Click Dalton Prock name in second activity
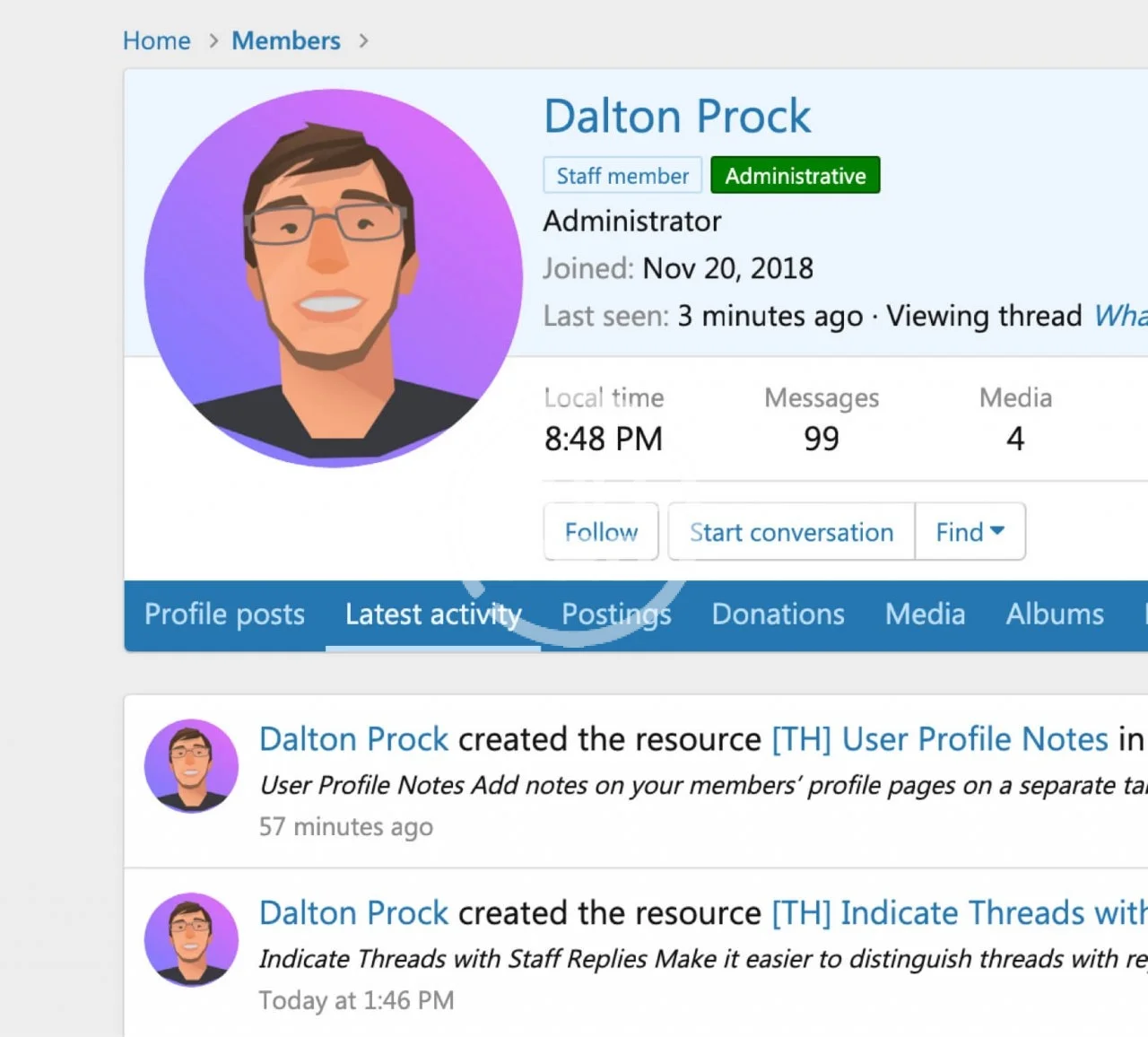This screenshot has height=1037, width=1148. click(x=353, y=913)
